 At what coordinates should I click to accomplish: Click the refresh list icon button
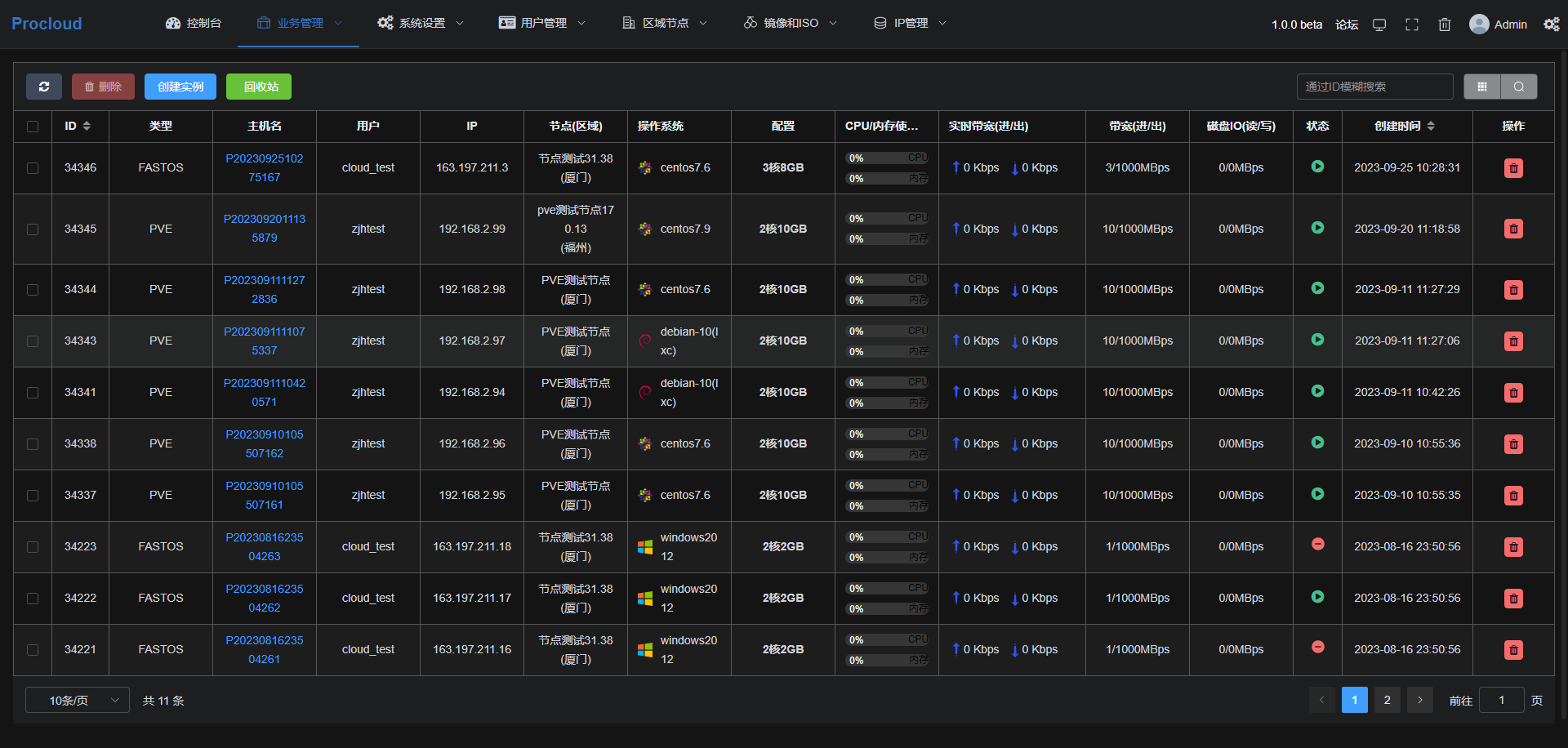tap(44, 87)
